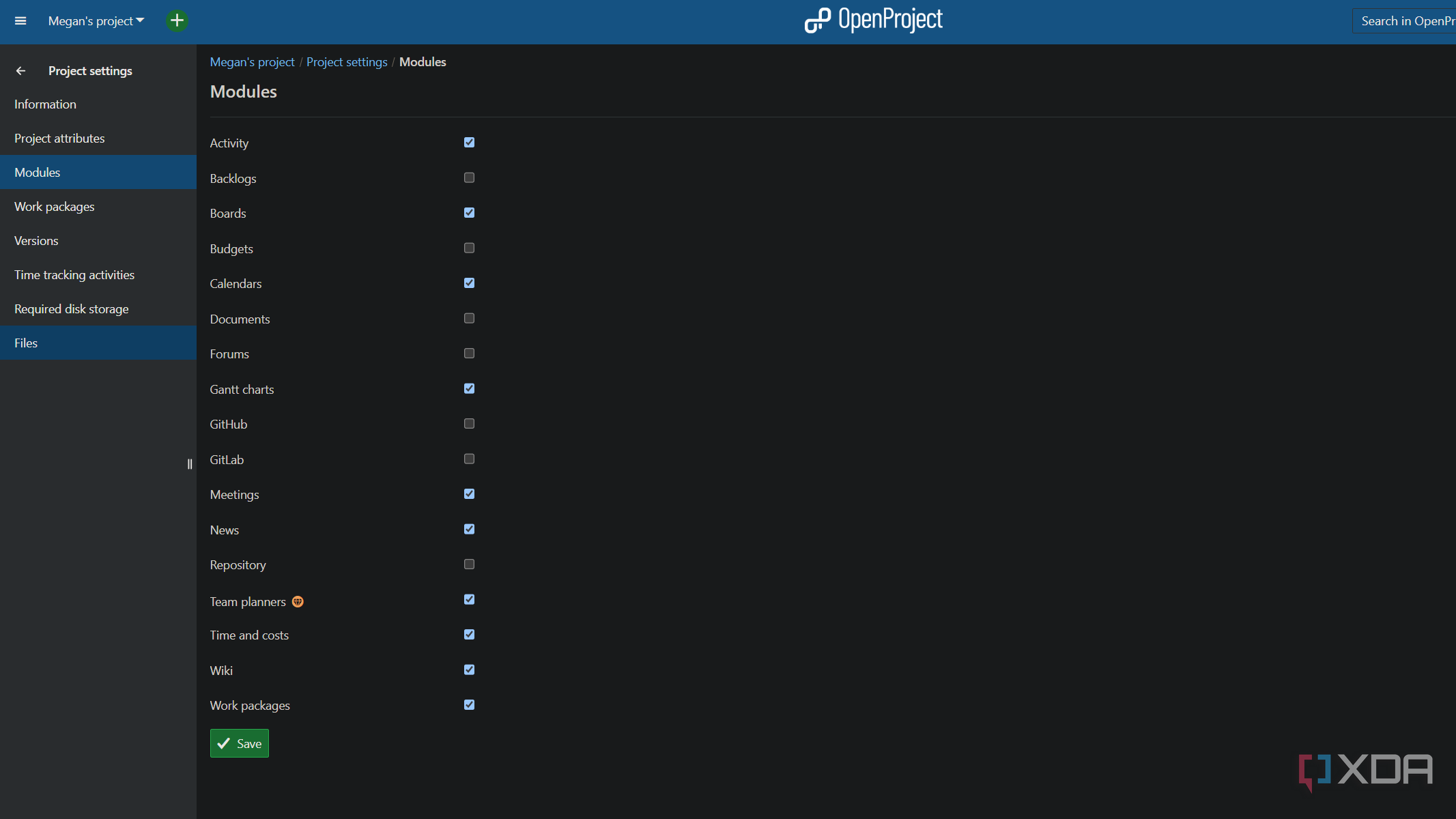Select Modules in the sidebar
This screenshot has width=1456, height=819.
tap(98, 172)
